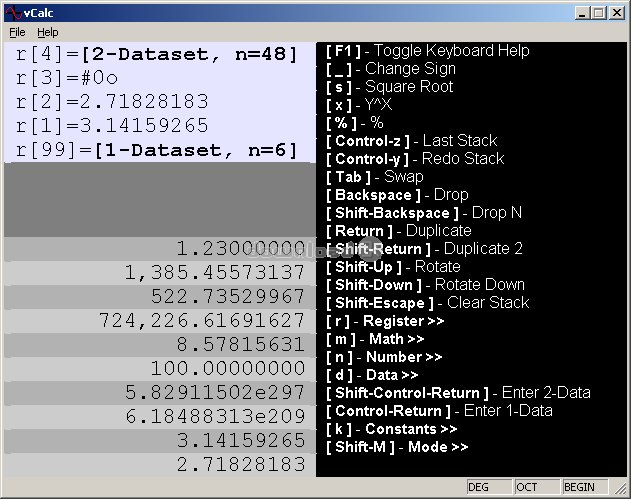This screenshot has width=631, height=499.
Task: Click the Control-y Redo Stack entry
Action: coord(414,159)
